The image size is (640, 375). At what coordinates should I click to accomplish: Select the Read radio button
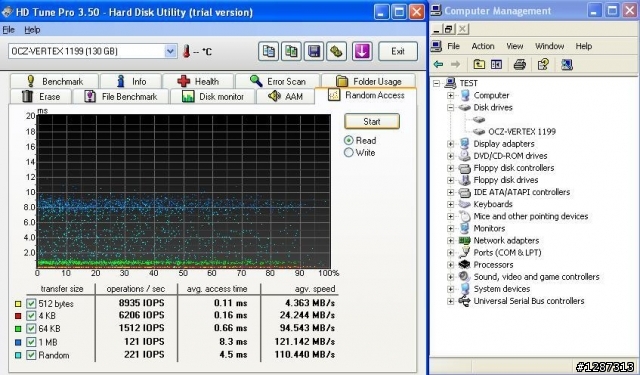349,140
